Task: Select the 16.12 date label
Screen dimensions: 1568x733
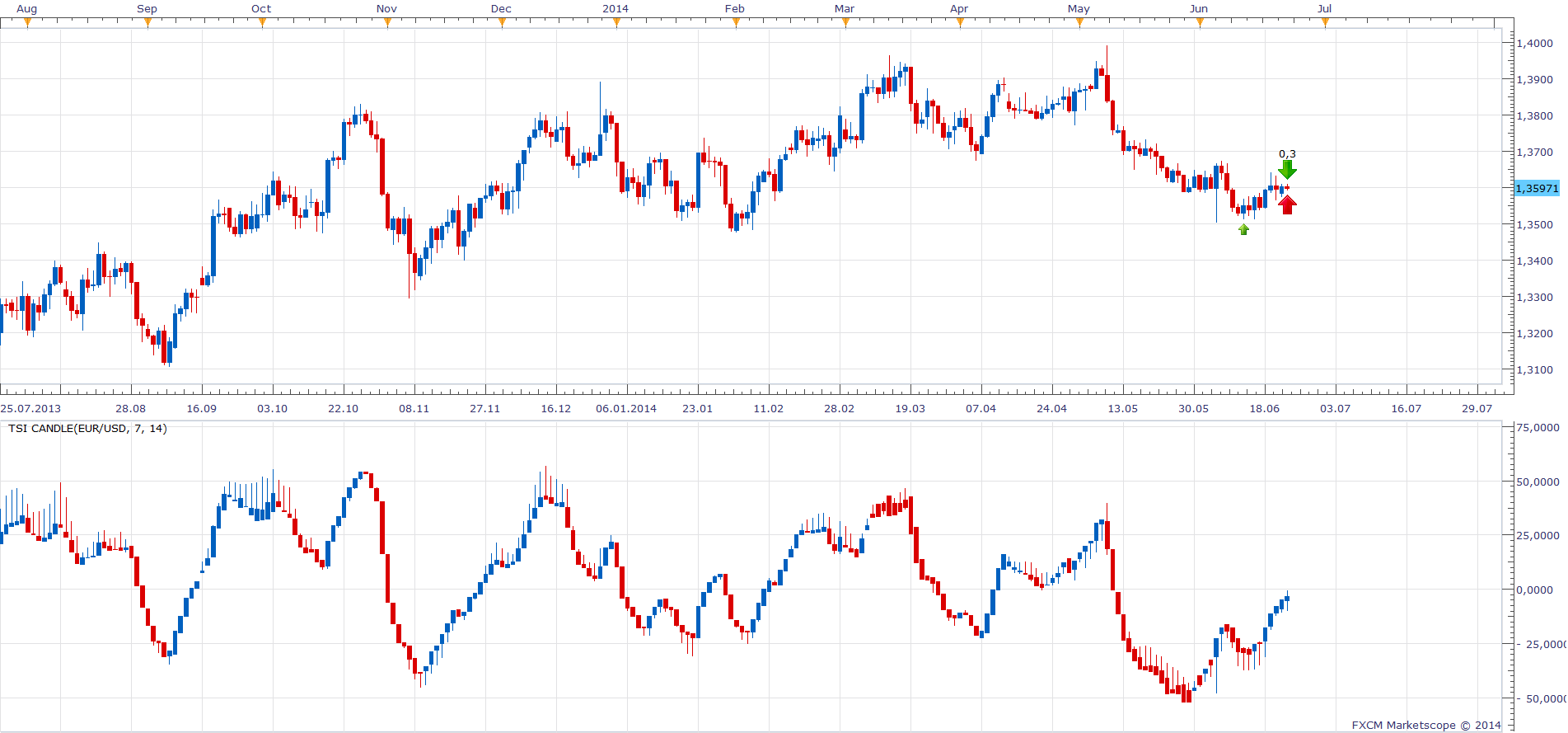Action: (555, 408)
